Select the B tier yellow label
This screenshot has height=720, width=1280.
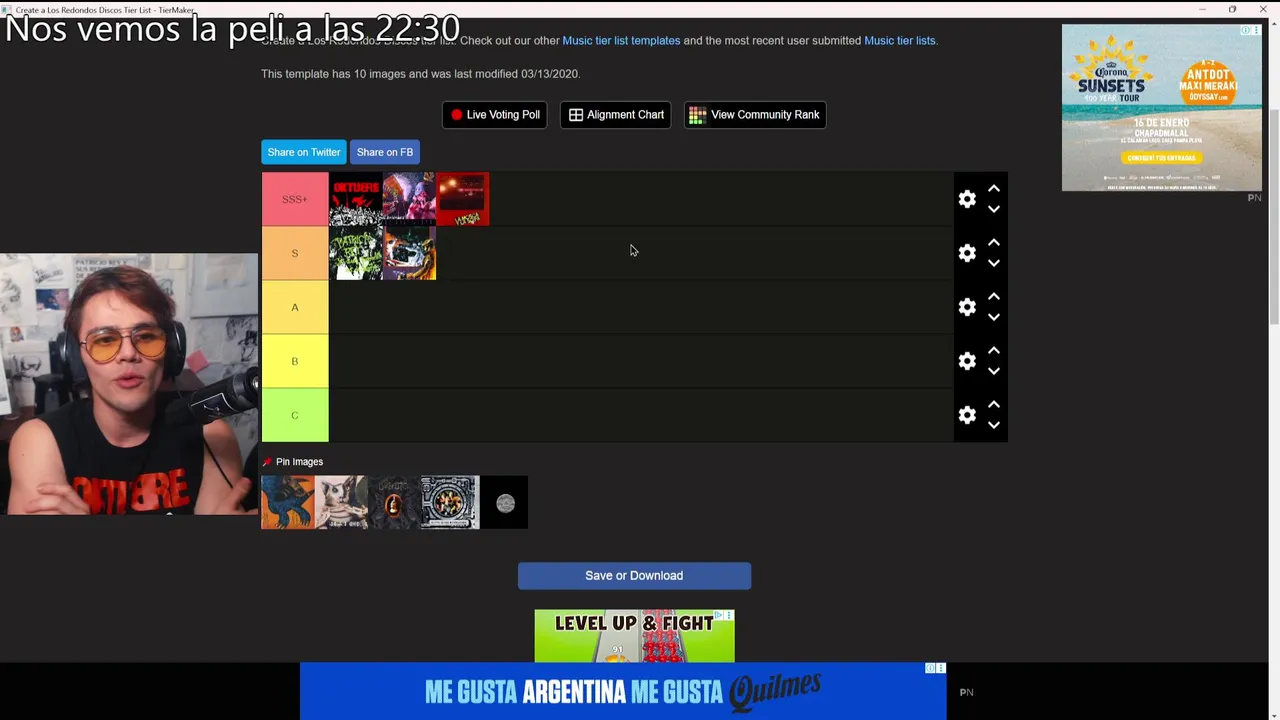[x=295, y=361]
